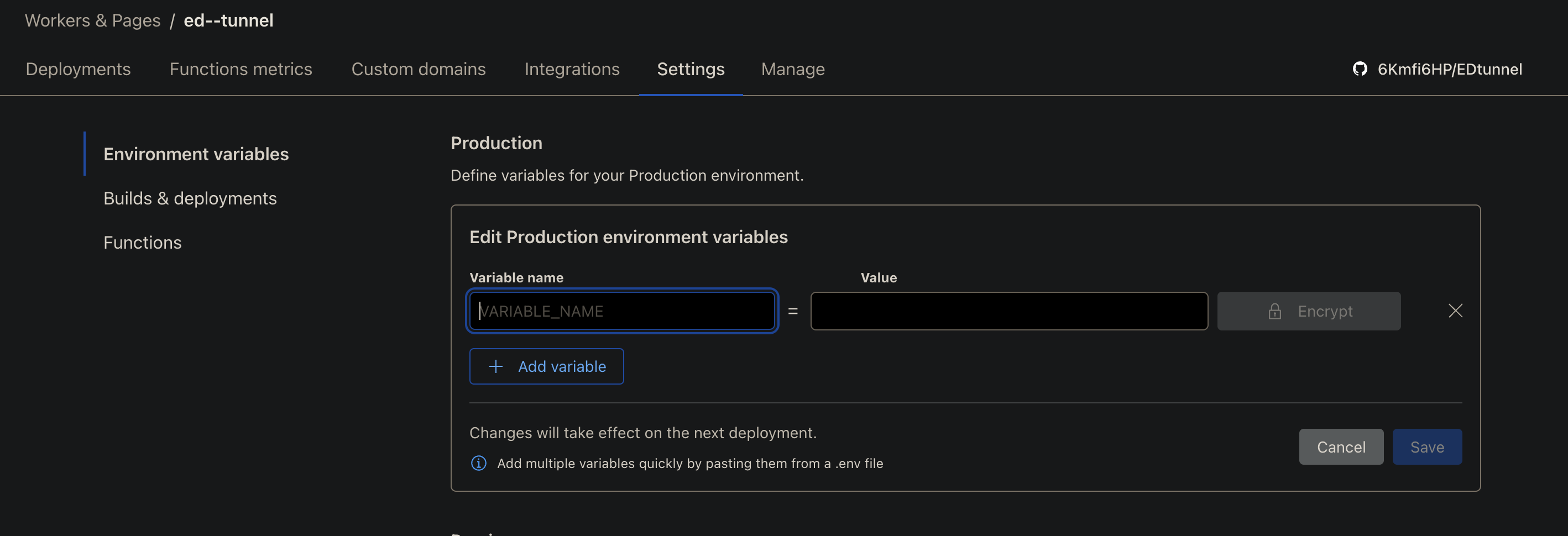Click the info icon about .env pasting
The image size is (1568, 536).
click(x=478, y=463)
